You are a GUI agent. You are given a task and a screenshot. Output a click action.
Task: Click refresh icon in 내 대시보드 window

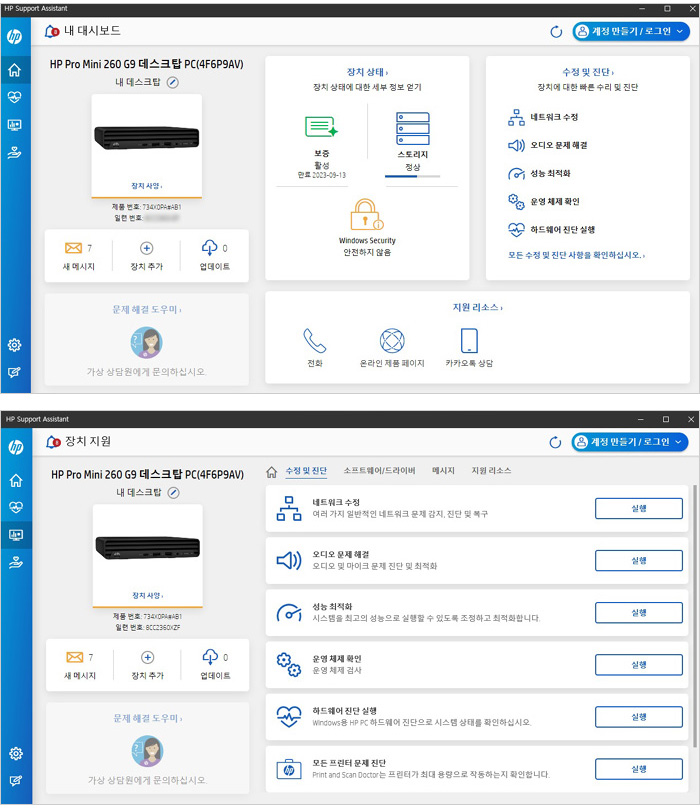click(x=556, y=32)
